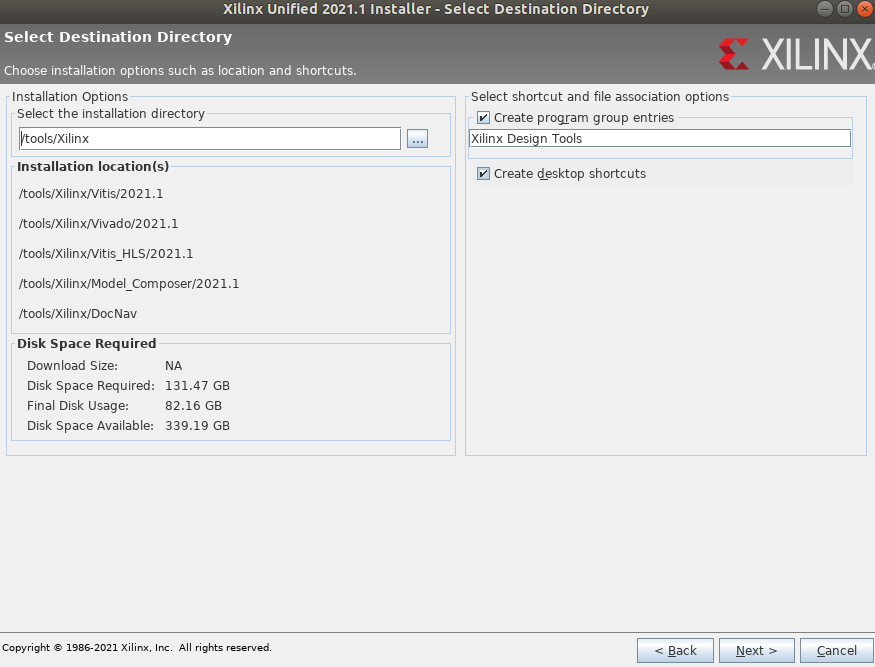Select the /tools/Xilinx/Model_Composer/2021.1 location text
Viewport: 875px width, 667px height.
click(x=129, y=284)
